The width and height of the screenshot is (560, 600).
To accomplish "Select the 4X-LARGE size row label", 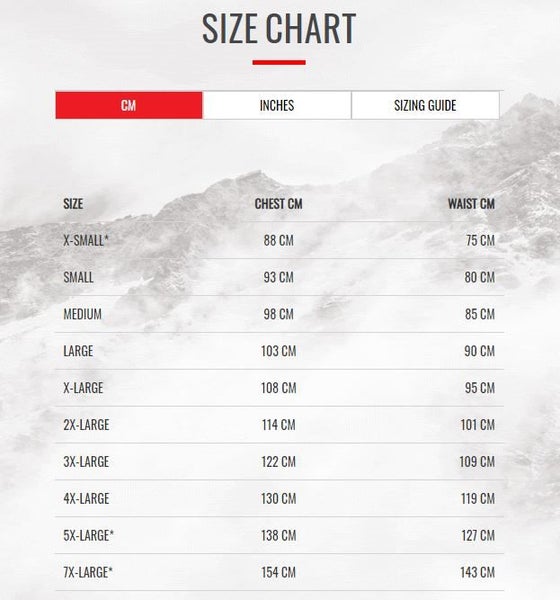I will tap(86, 498).
